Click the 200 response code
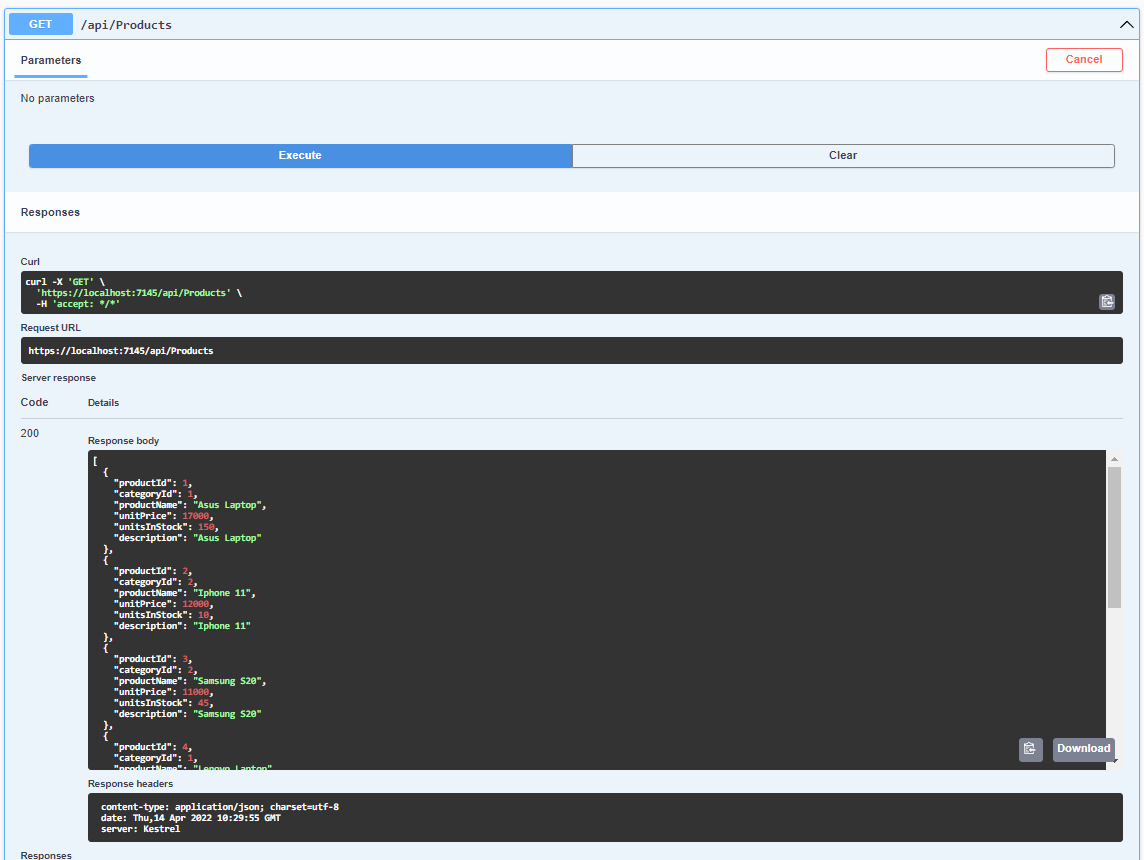The width and height of the screenshot is (1144, 860). [30, 433]
